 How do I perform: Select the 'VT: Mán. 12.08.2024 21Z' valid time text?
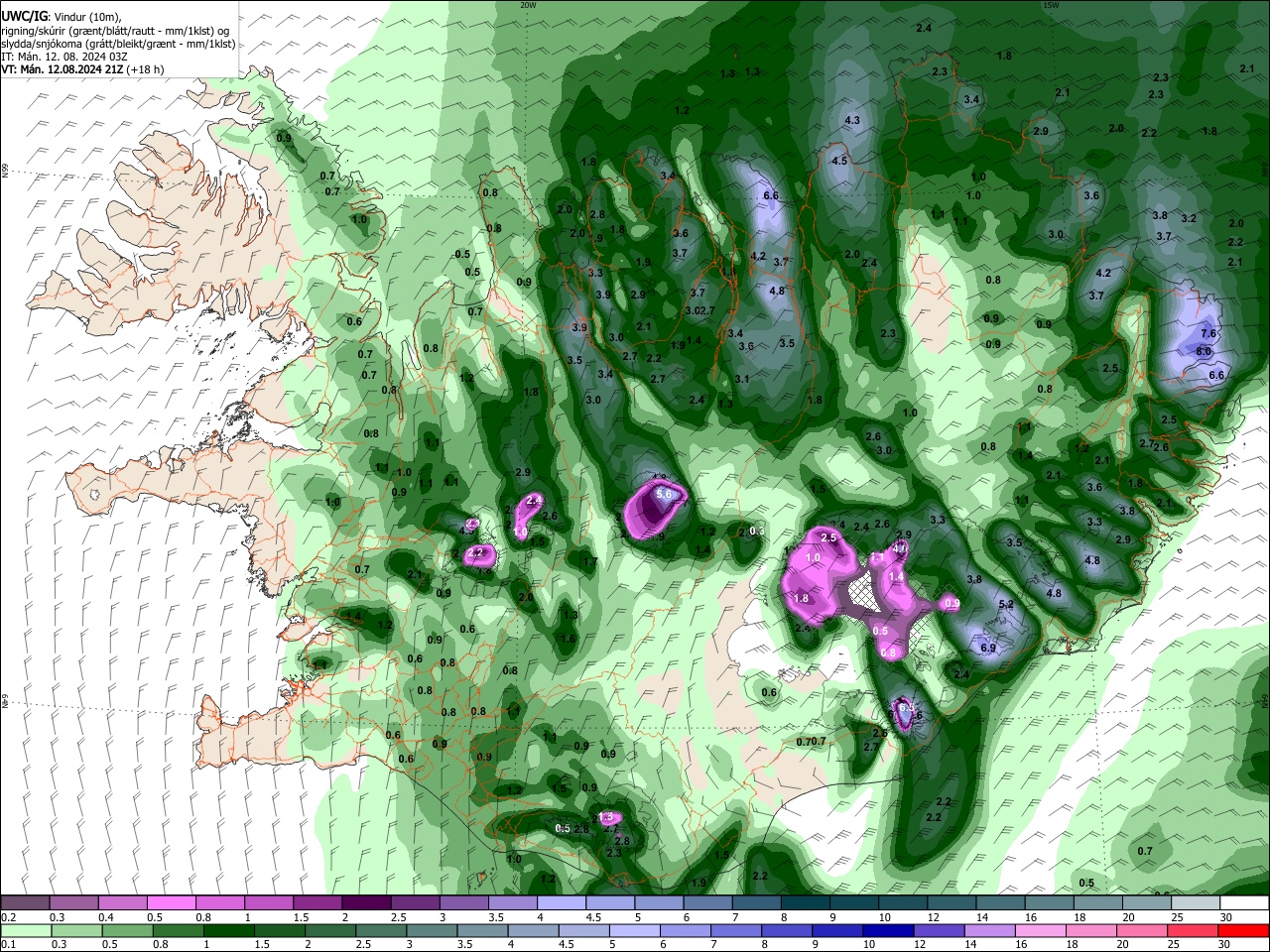(x=63, y=69)
